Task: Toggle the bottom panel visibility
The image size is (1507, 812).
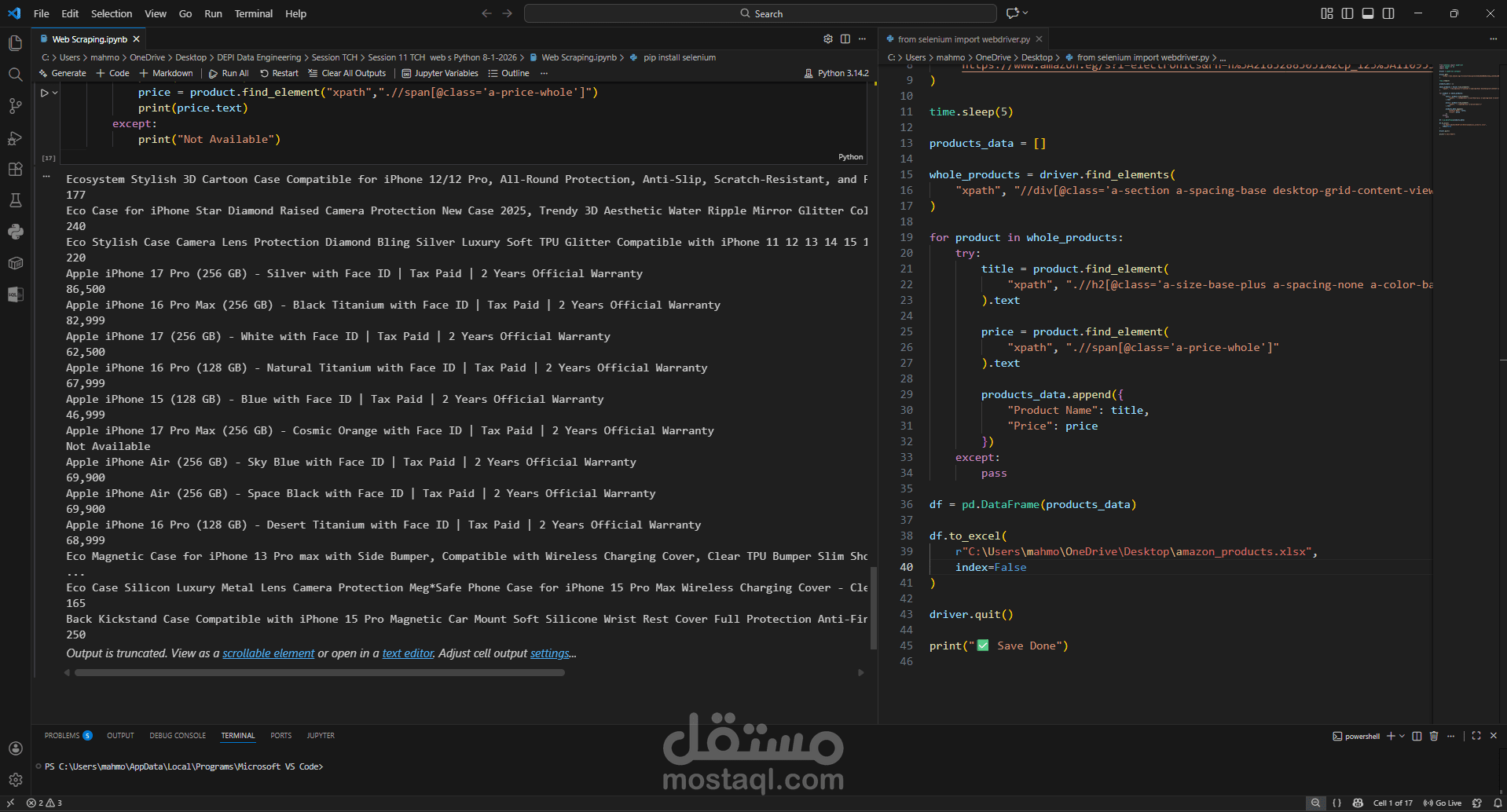Action: coord(1368,13)
